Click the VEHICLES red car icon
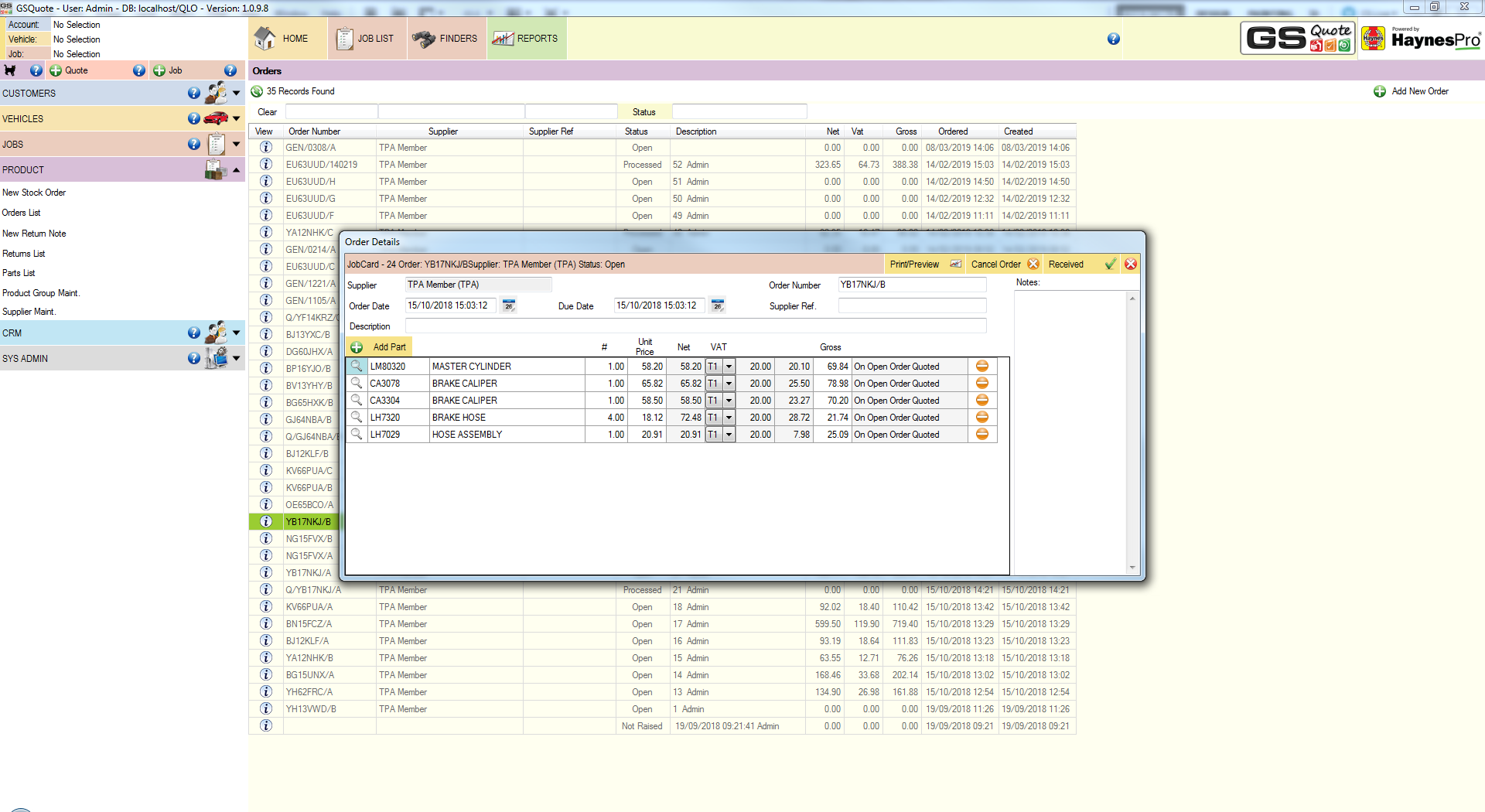The width and height of the screenshot is (1485, 812). [x=217, y=118]
